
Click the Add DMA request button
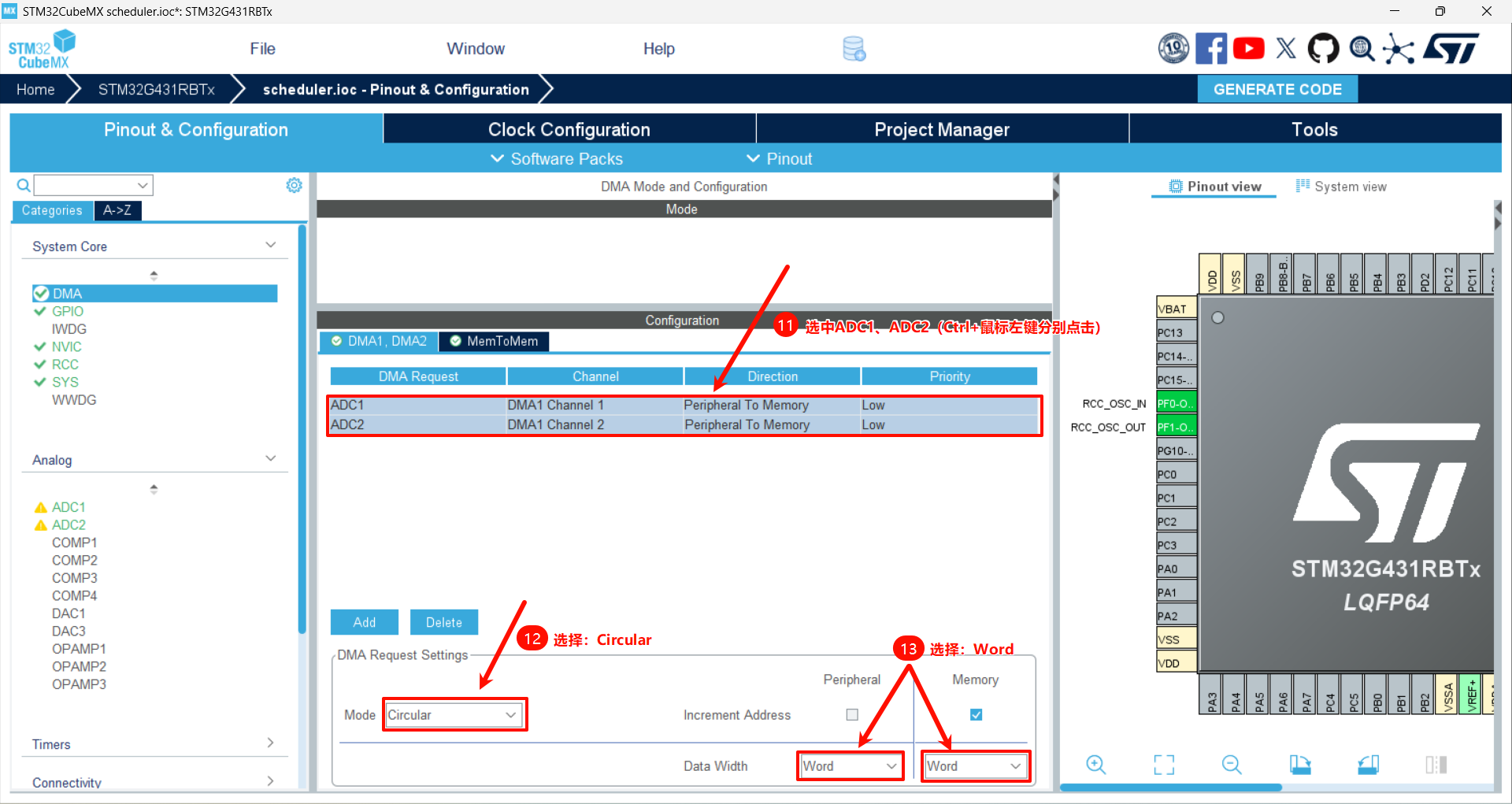(x=364, y=622)
